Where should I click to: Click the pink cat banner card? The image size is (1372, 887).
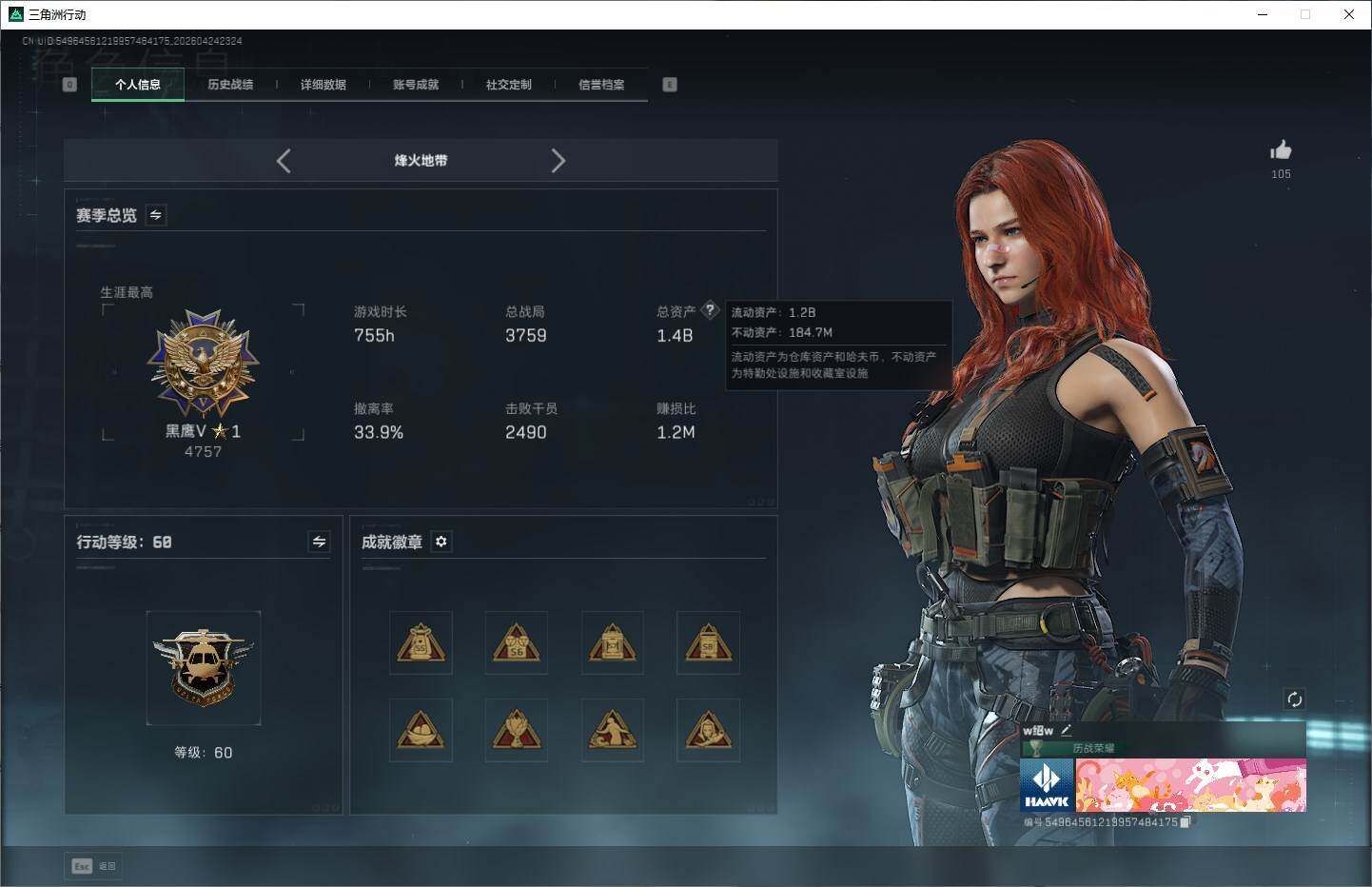[x=1191, y=785]
